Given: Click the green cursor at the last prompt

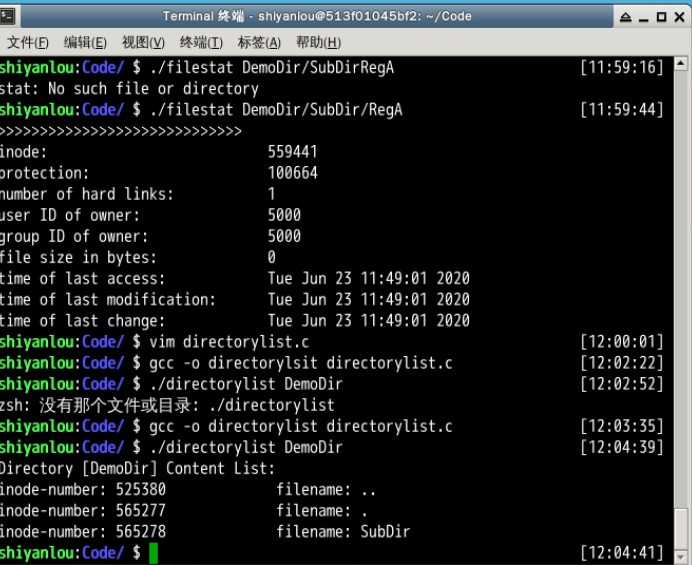Looking at the screenshot, I should 153,553.
